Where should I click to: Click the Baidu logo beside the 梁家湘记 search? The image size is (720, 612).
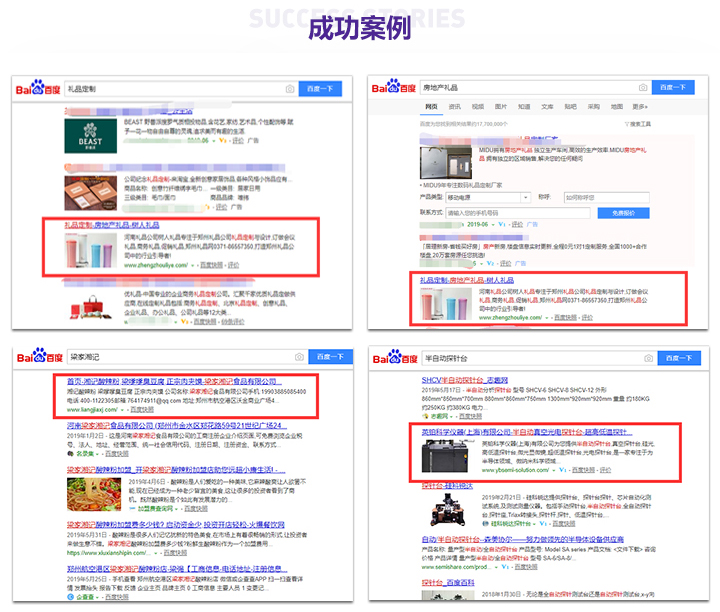(x=37, y=357)
